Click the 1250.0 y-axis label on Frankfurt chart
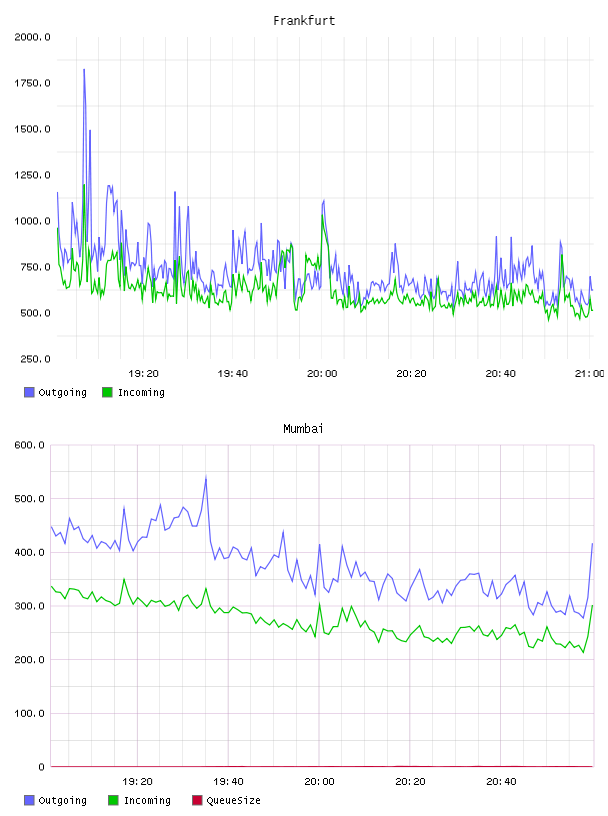Viewport: 608px width, 816px height. [x=32, y=175]
